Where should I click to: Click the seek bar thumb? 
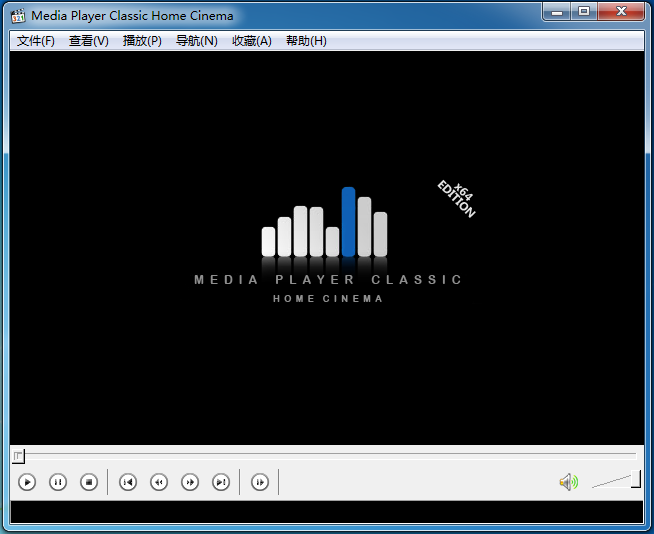(18, 456)
